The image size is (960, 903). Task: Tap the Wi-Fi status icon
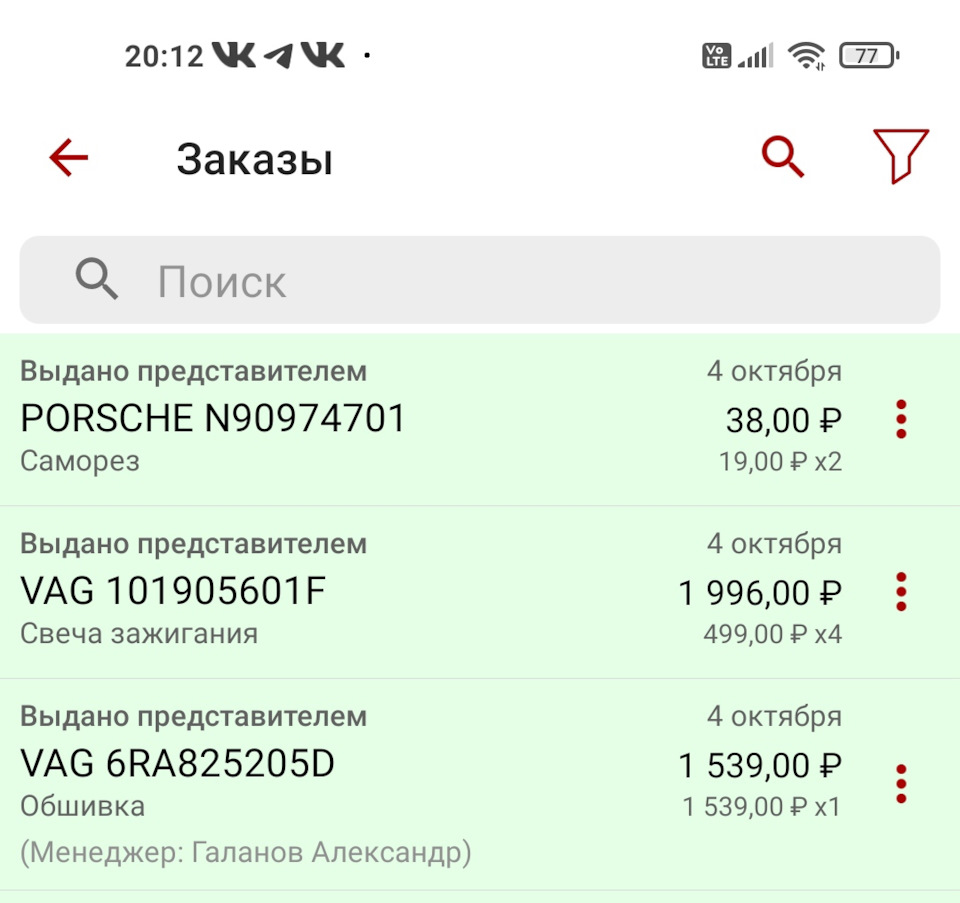tap(806, 56)
